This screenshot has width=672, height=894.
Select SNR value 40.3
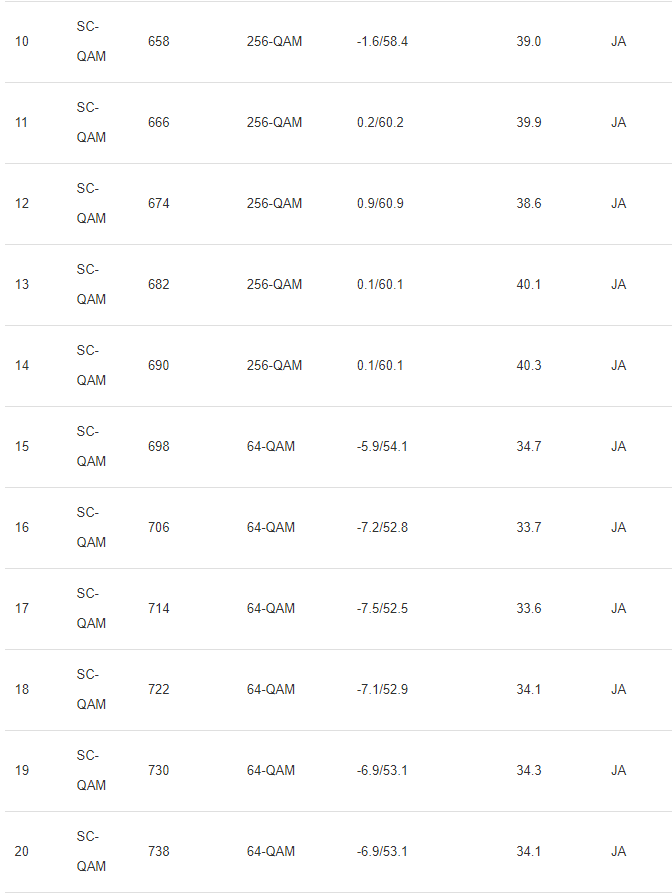coord(529,365)
